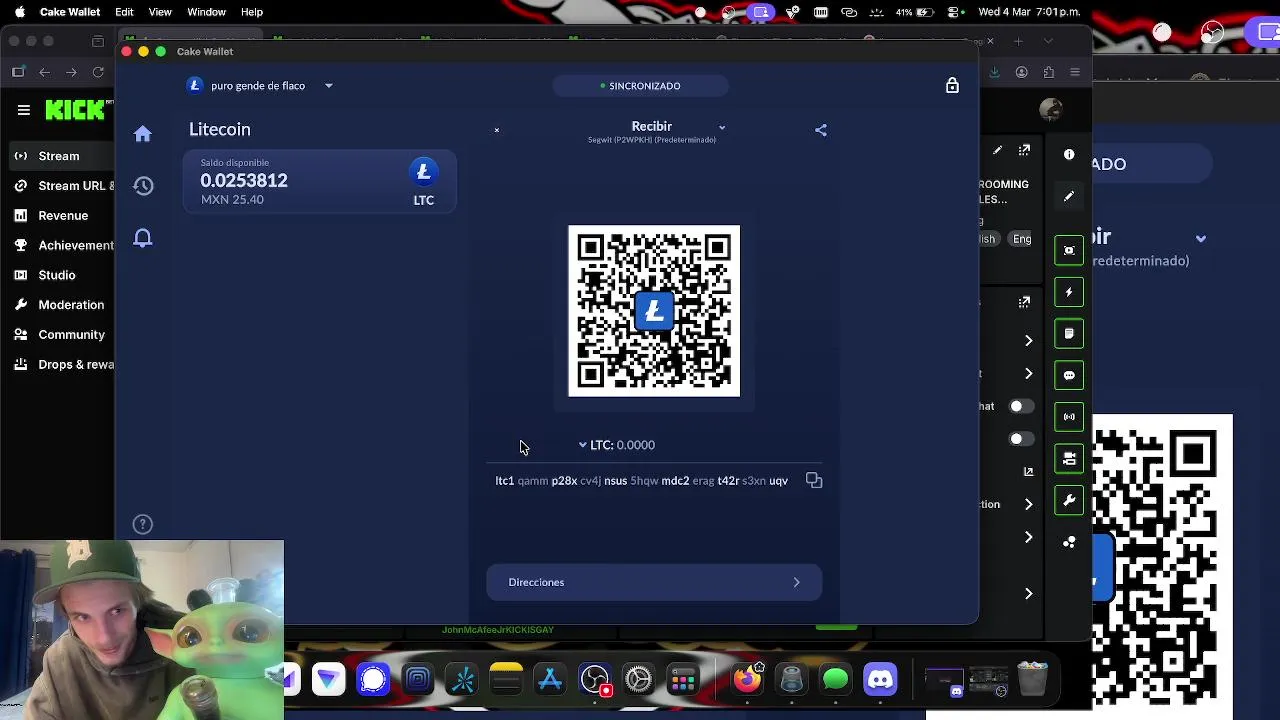This screenshot has height=720, width=1280.
Task: Reload the browser page
Action: coord(98,72)
